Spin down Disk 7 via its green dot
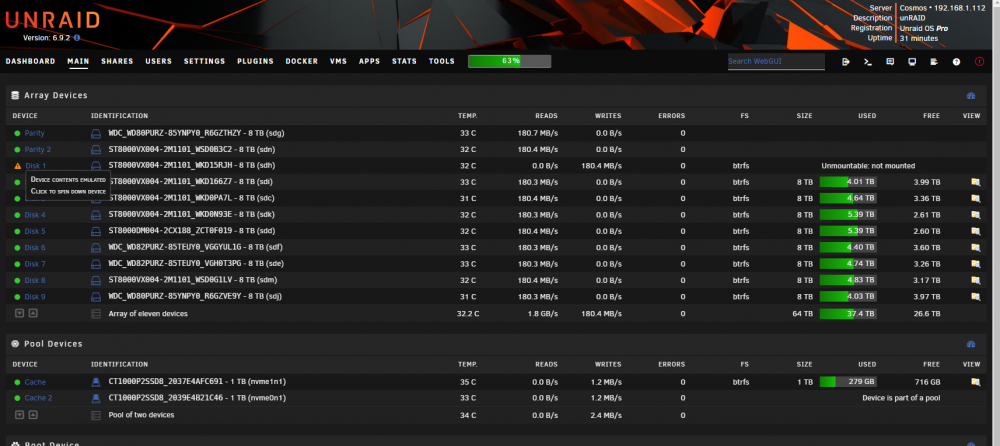Viewport: 1000px width, 446px height. (x=17, y=264)
